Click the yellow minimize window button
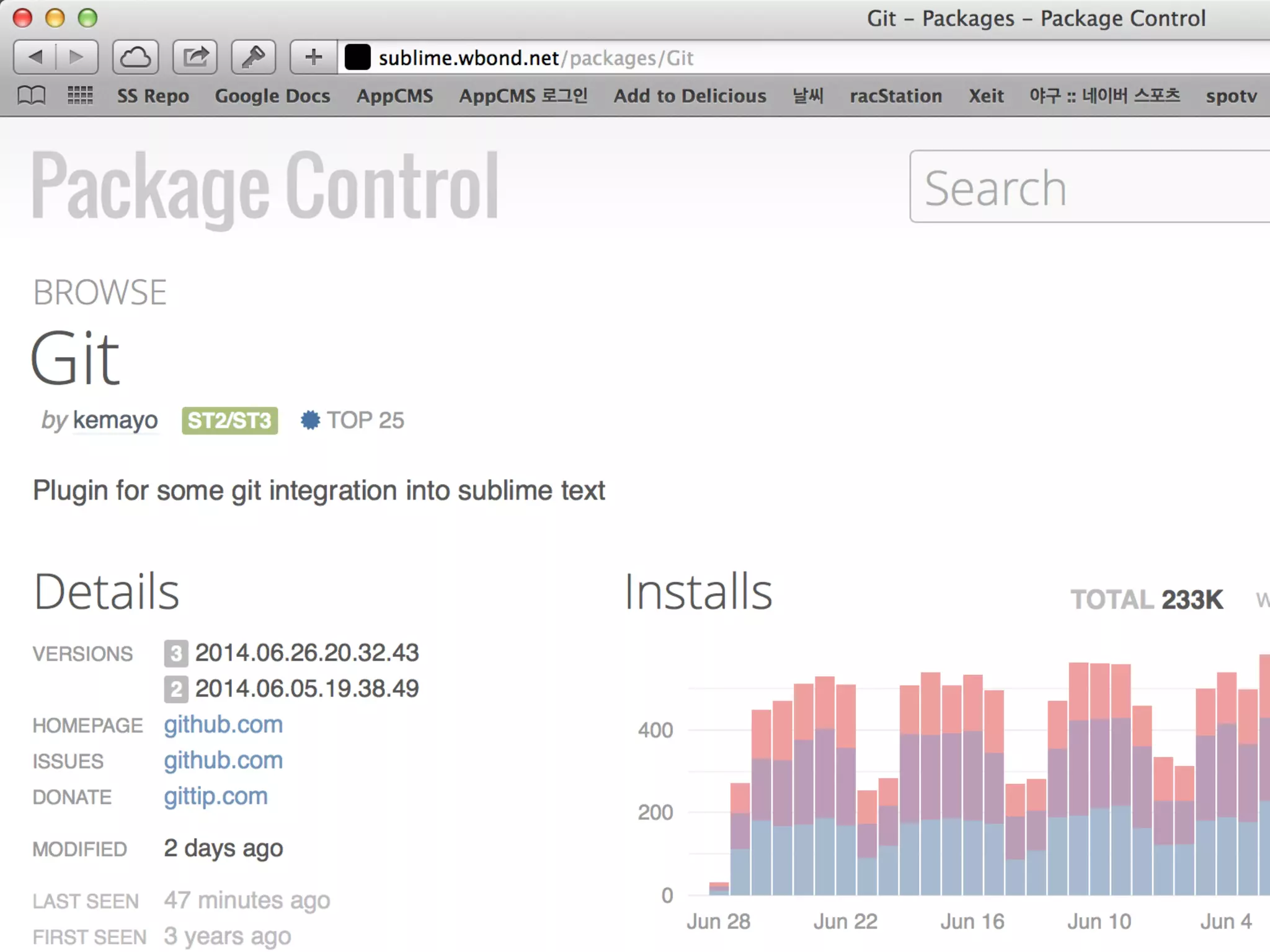 pos(55,18)
